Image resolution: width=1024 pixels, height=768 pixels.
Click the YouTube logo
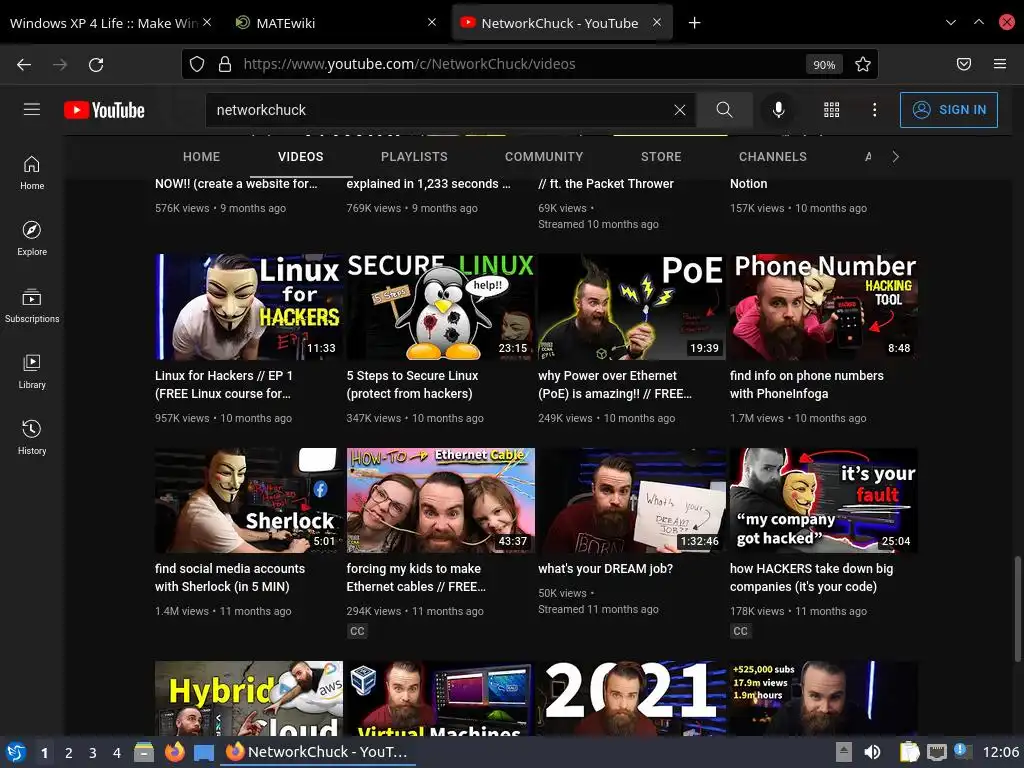tap(104, 110)
